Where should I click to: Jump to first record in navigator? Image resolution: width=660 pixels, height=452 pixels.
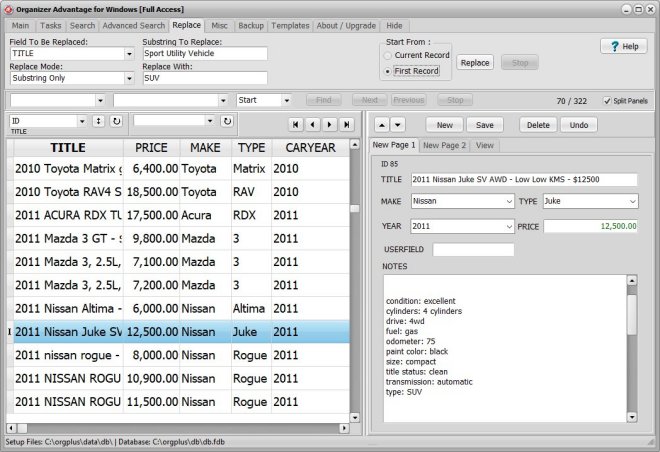(295, 124)
